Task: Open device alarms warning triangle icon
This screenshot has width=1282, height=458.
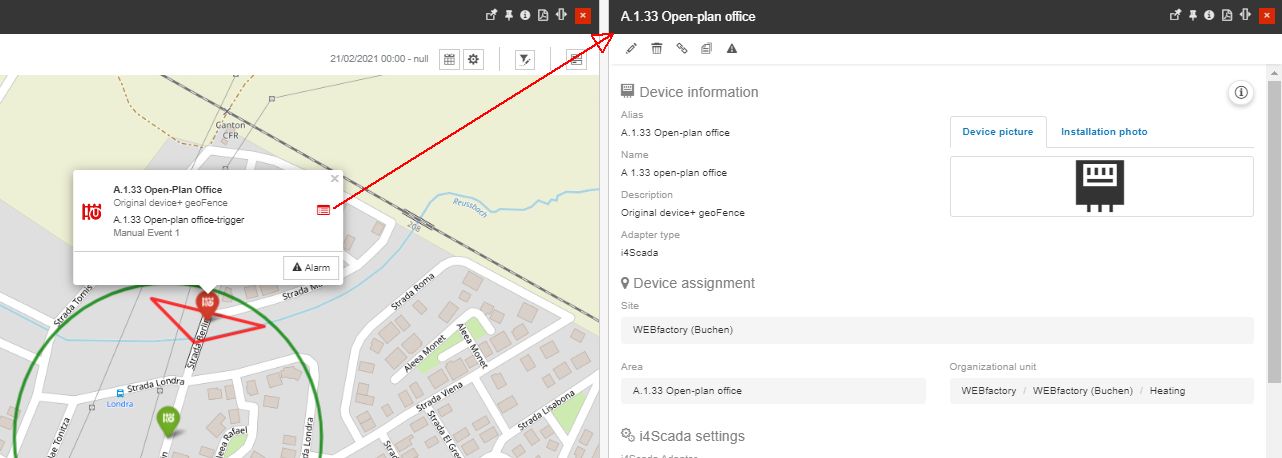Action: click(x=731, y=48)
